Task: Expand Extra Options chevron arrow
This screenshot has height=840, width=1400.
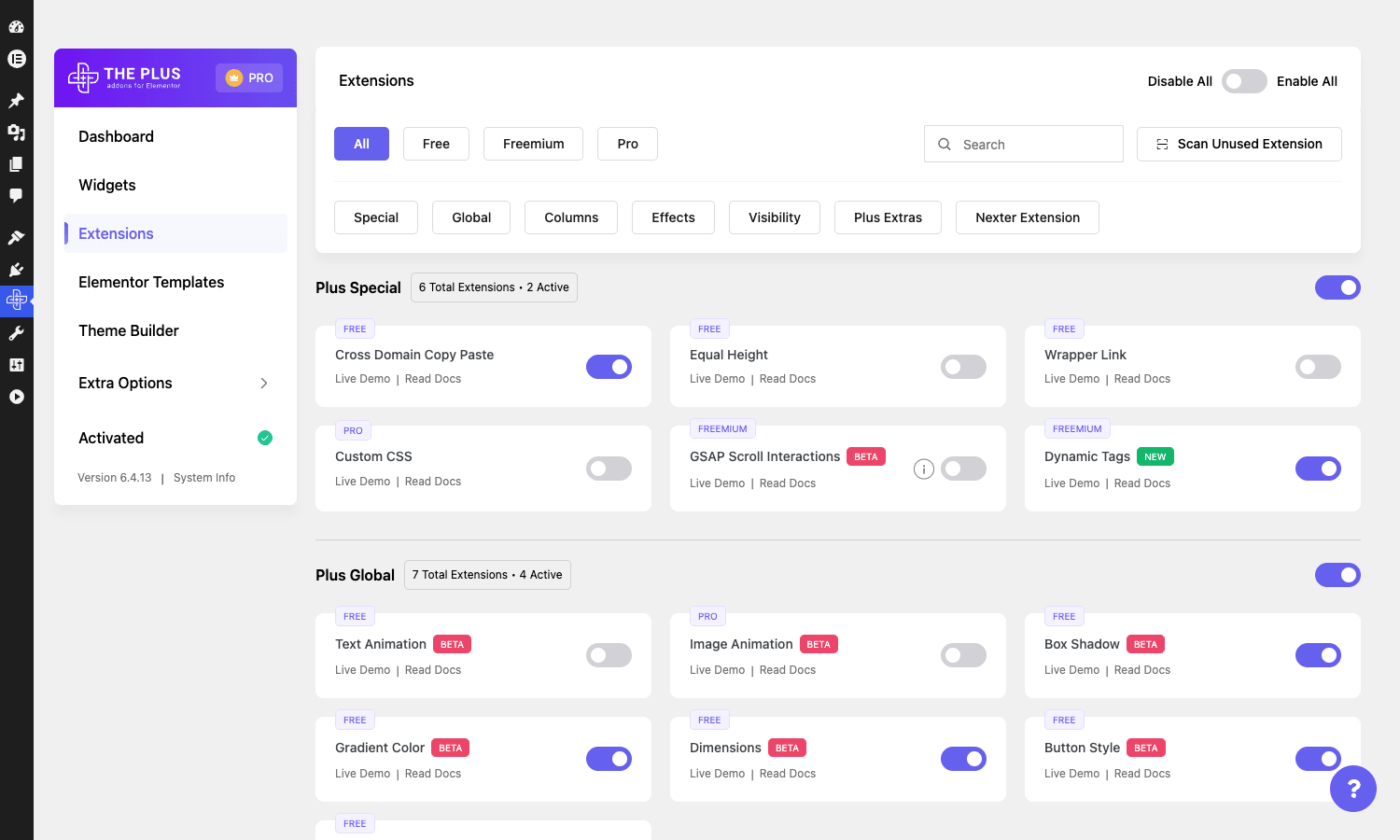Action: (264, 383)
